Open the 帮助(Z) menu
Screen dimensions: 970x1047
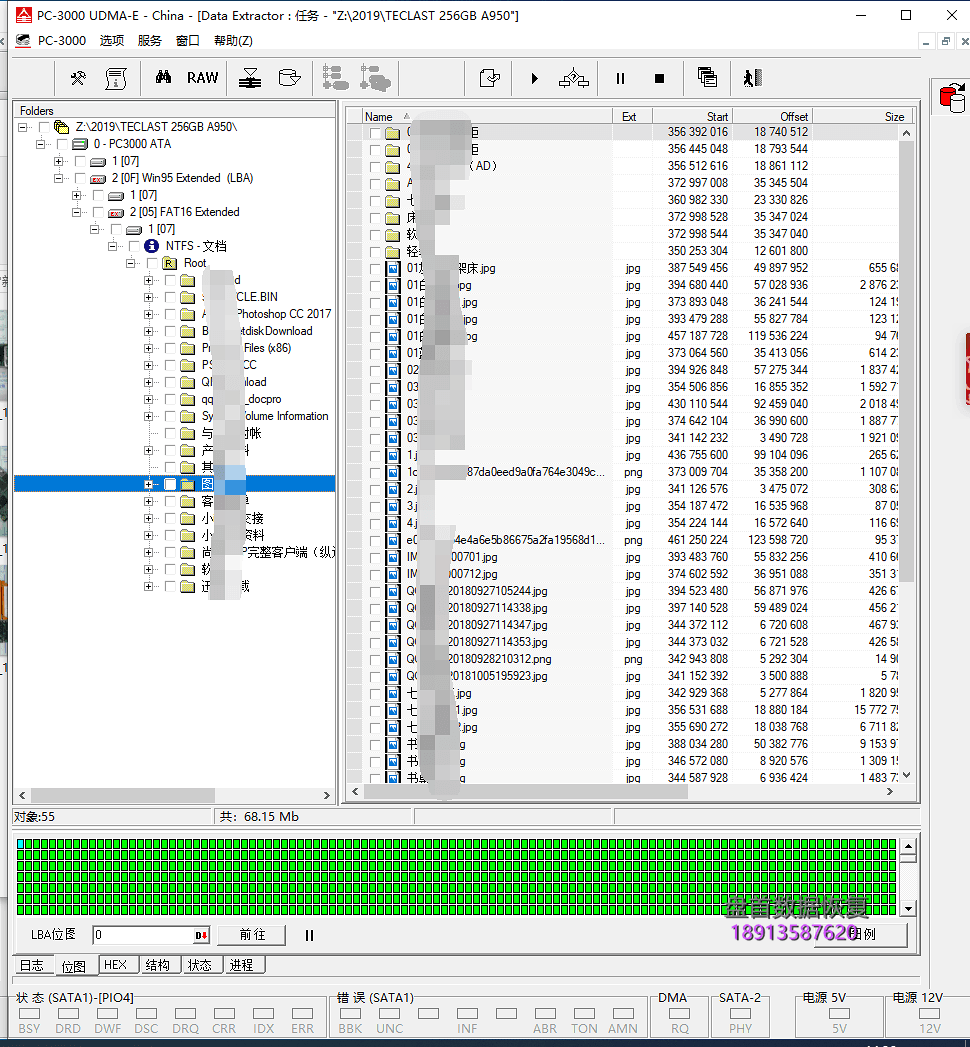click(233, 41)
